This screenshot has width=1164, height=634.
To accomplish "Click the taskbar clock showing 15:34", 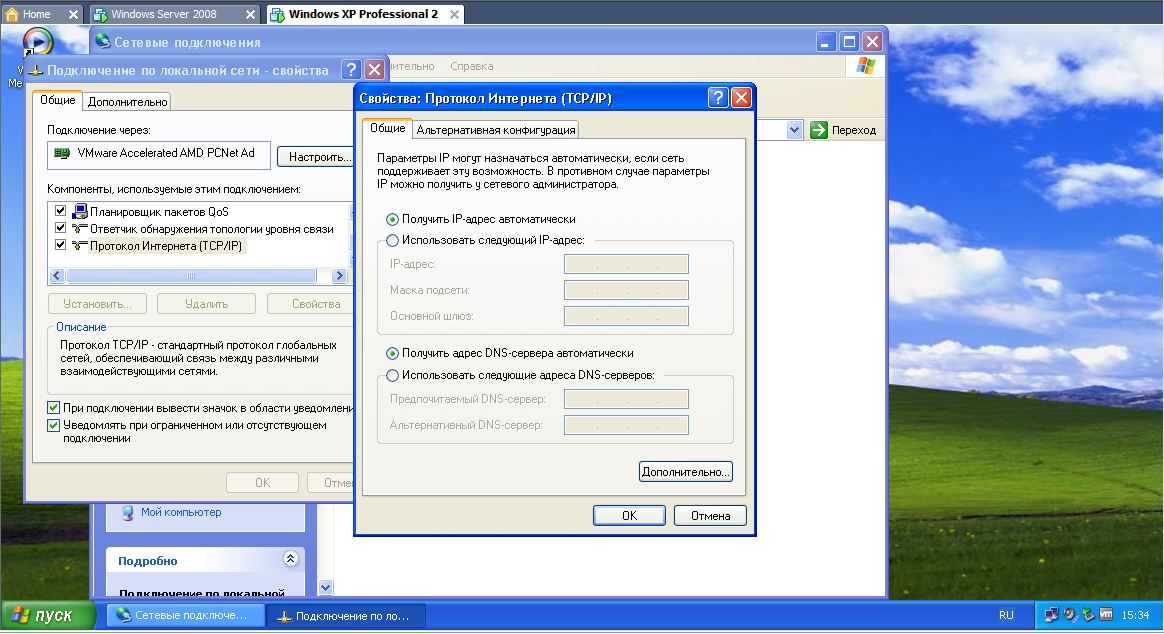I will pos(1135,615).
